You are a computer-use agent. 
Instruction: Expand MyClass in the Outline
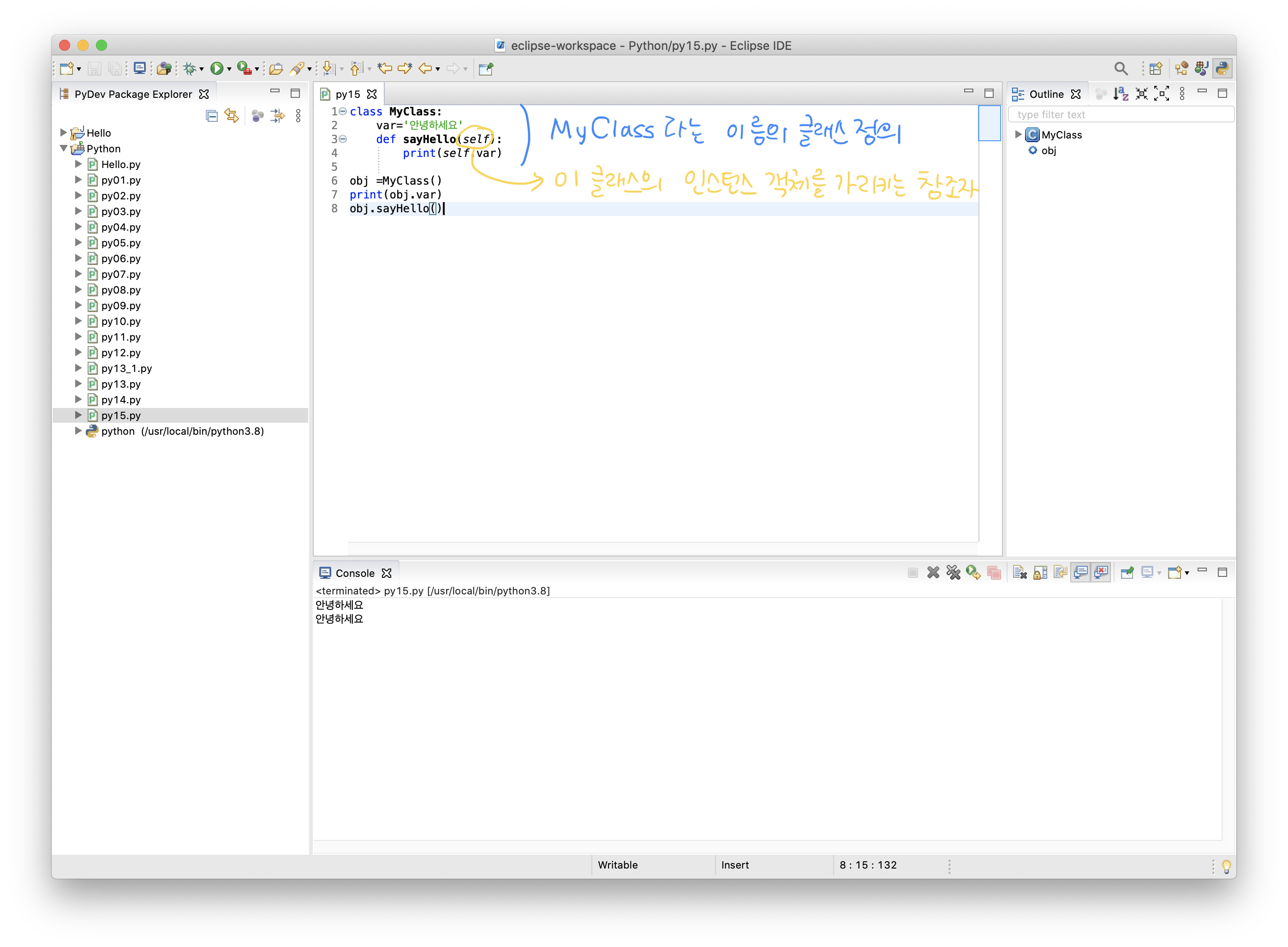(x=1018, y=135)
